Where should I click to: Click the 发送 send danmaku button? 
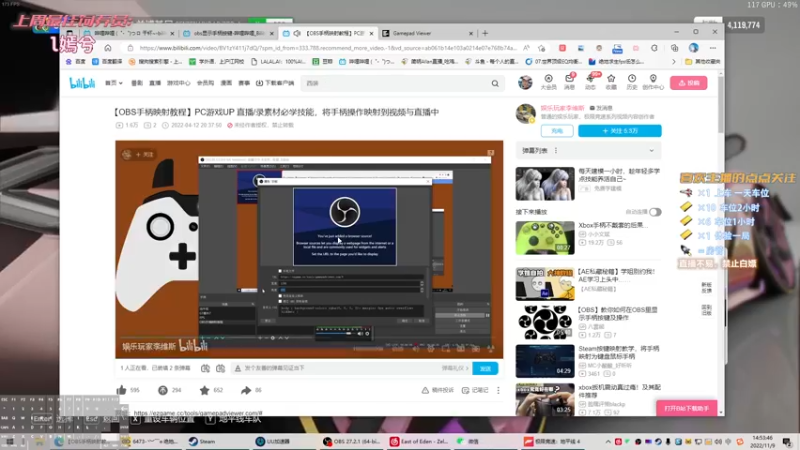point(485,368)
